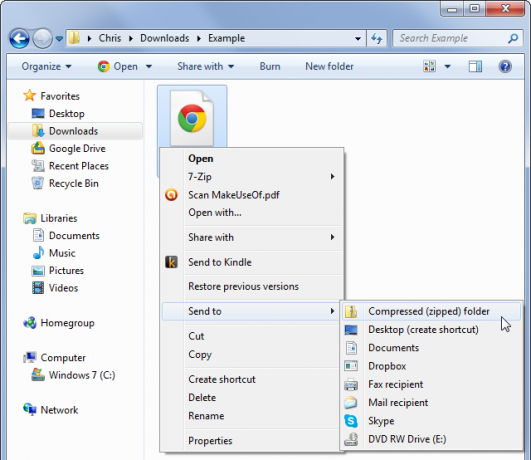Open the Music library
Image resolution: width=531 pixels, height=460 pixels.
[x=54, y=253]
